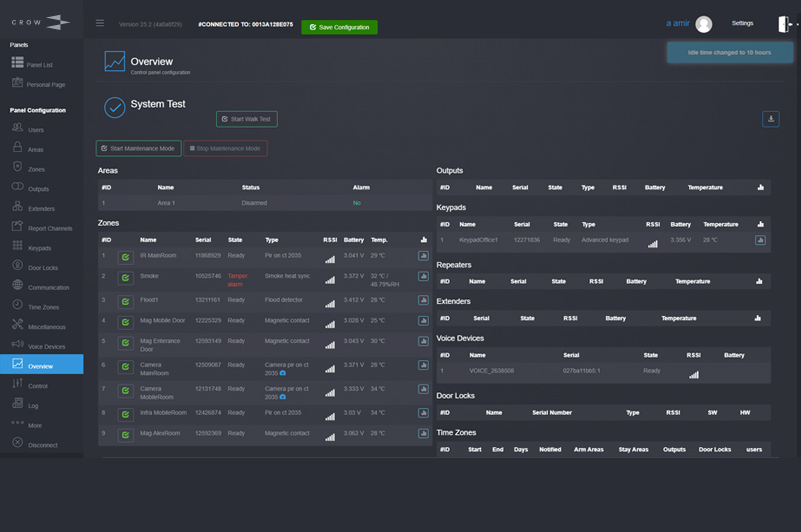The height and width of the screenshot is (532, 801).
Task: Click the Save Configuration button
Action: pyautogui.click(x=339, y=27)
